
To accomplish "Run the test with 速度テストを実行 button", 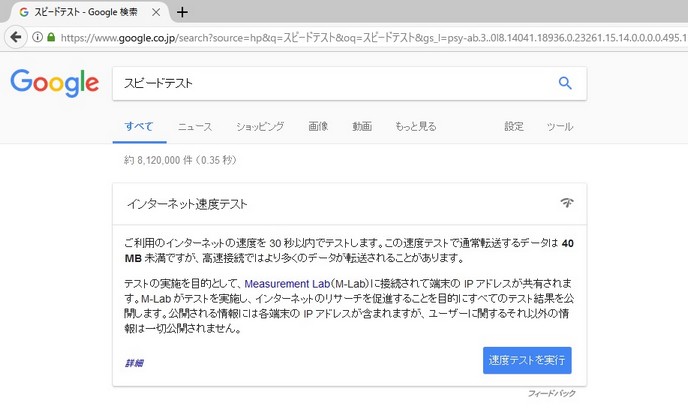I will (x=527, y=360).
